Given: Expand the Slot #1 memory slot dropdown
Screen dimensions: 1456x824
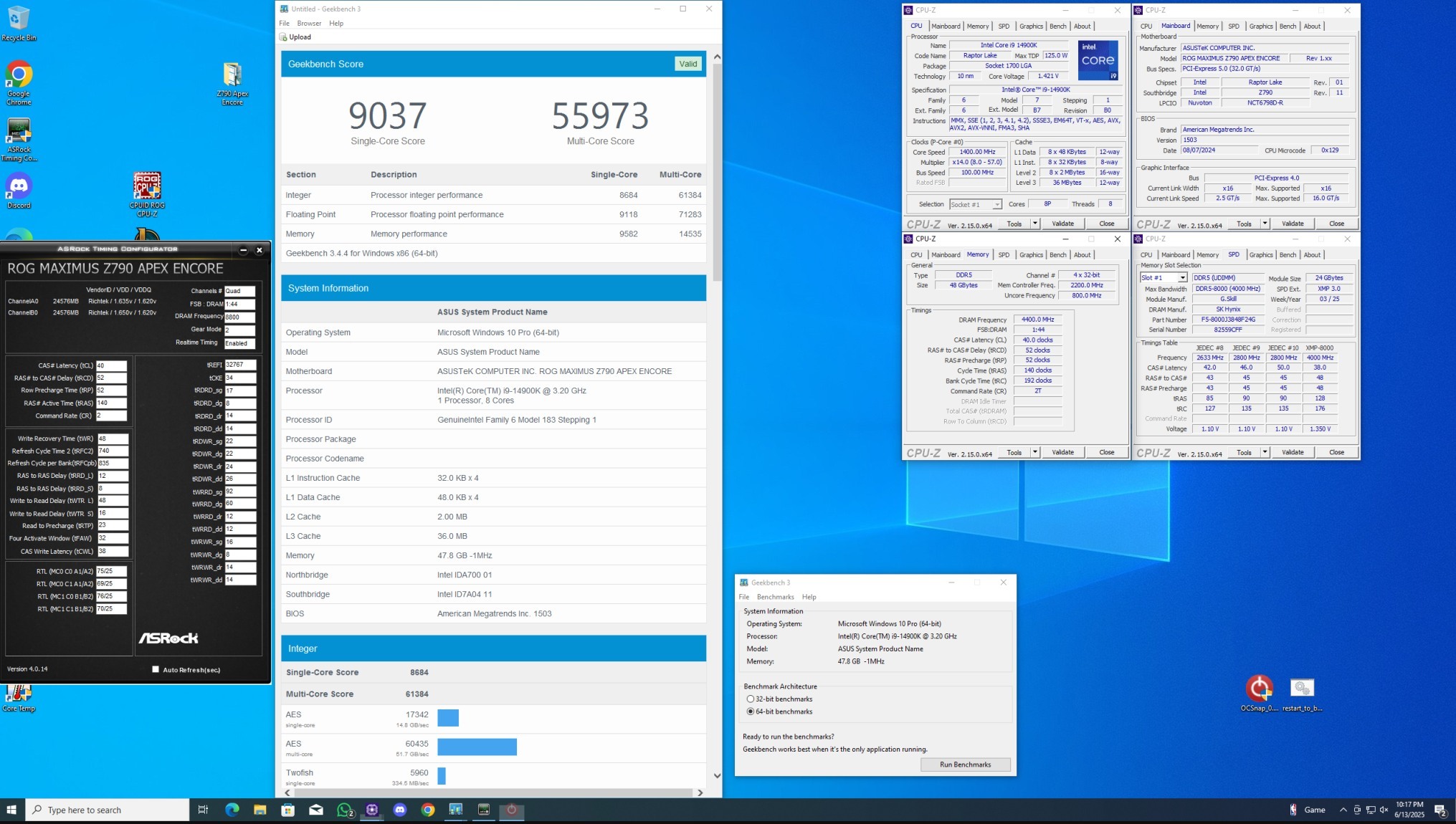Looking at the screenshot, I should [x=1182, y=278].
